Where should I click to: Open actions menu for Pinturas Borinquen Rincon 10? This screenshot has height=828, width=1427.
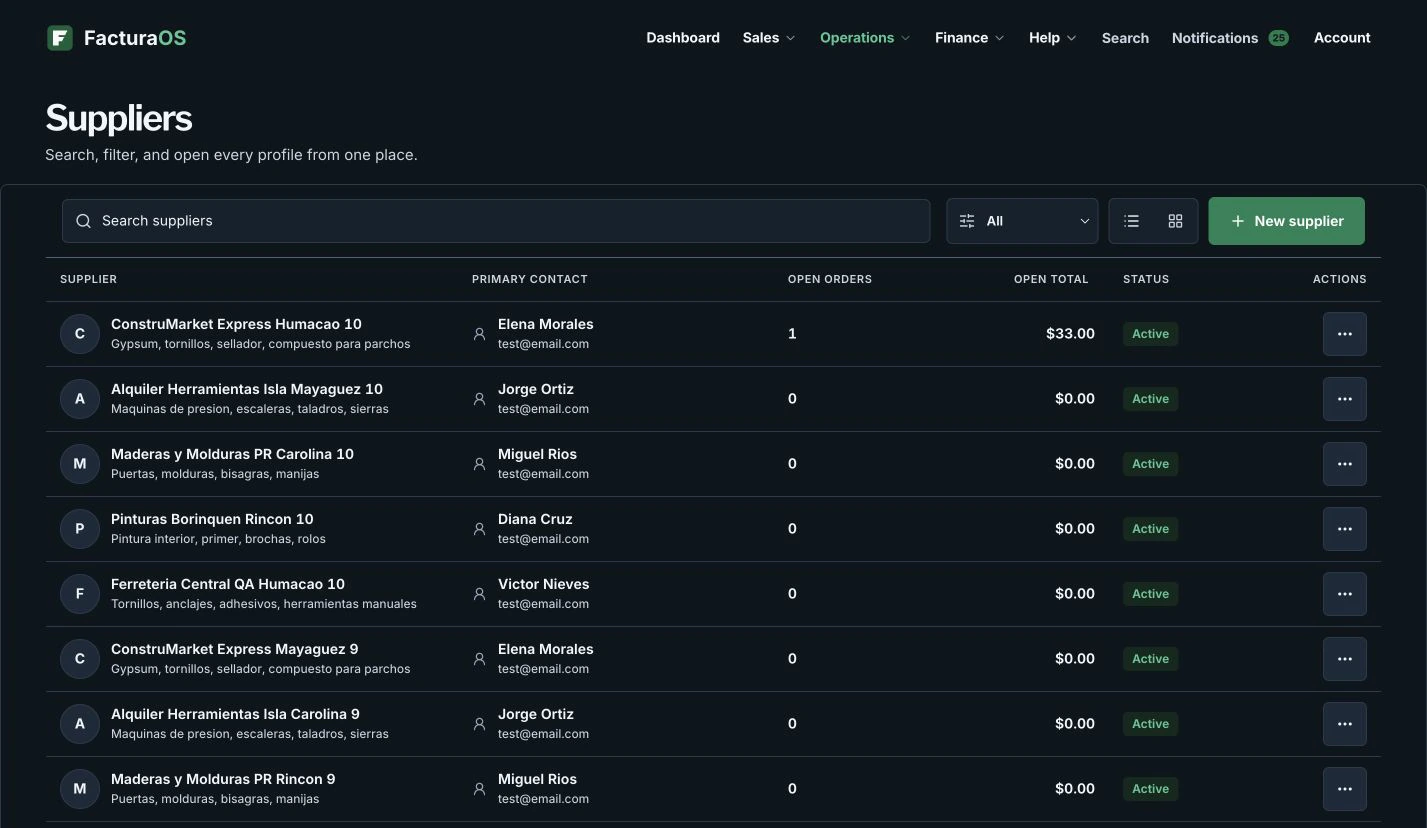click(1344, 529)
